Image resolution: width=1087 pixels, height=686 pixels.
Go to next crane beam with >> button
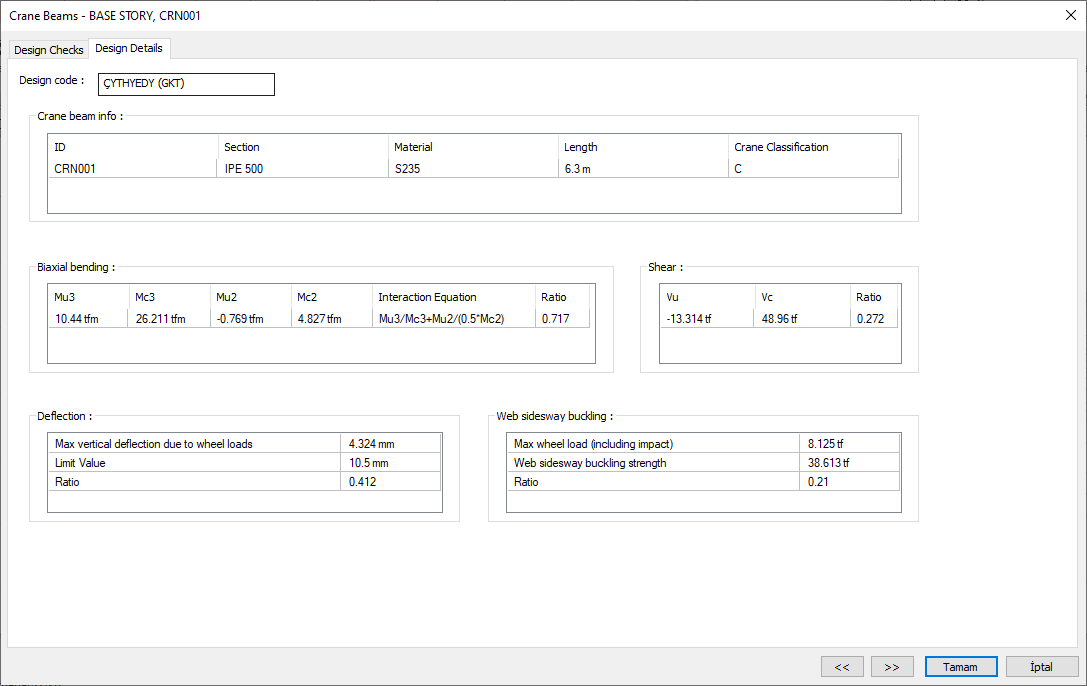pyautogui.click(x=892, y=666)
